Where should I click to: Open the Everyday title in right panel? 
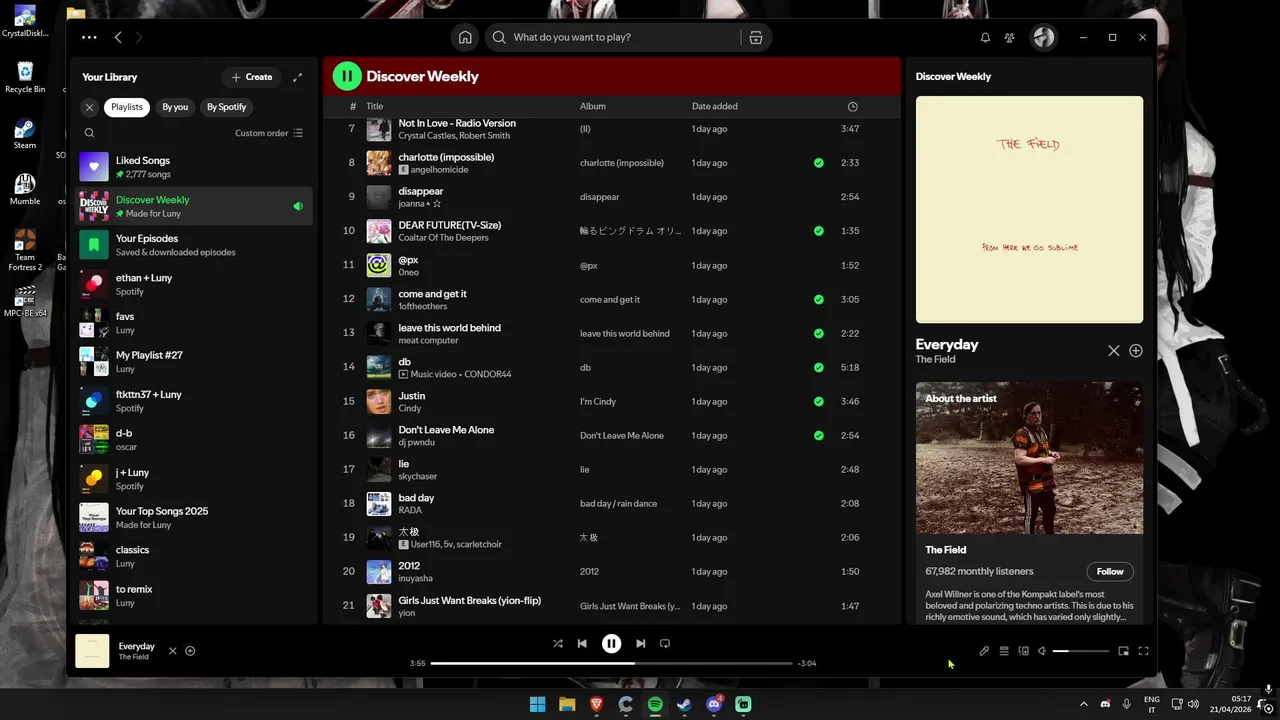(947, 344)
